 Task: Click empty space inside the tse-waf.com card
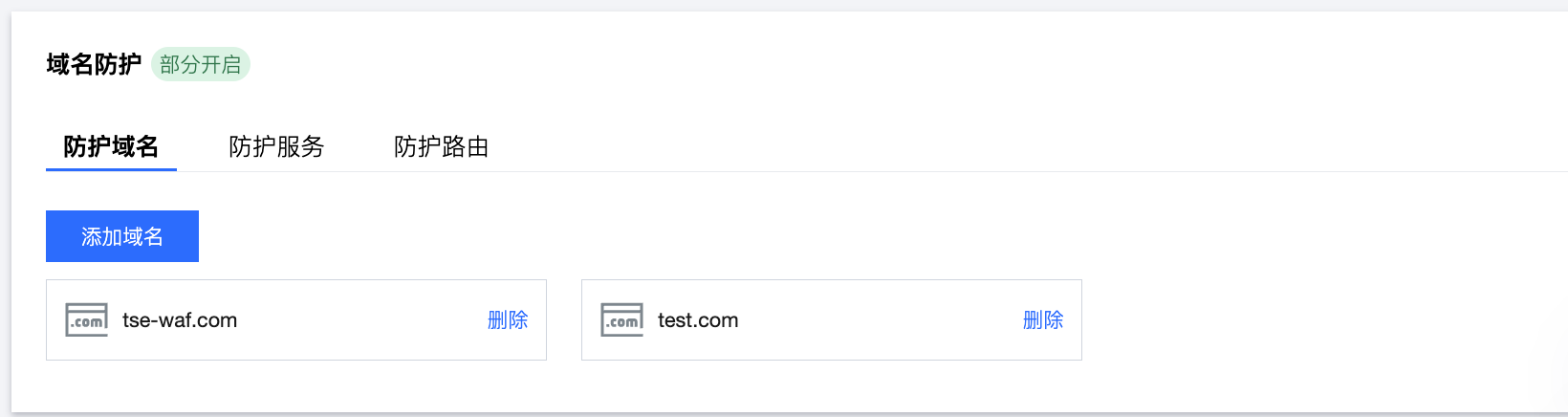[363, 319]
